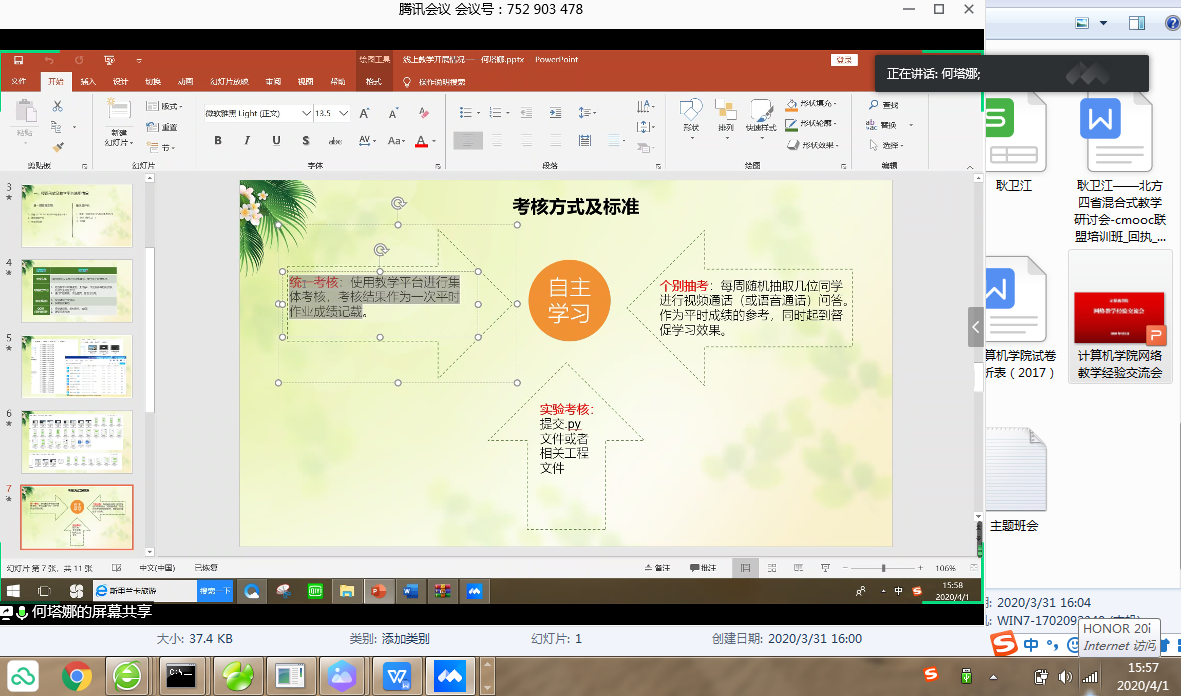
Task: Click the New Slide (新建幻灯片) button
Action: [118, 120]
